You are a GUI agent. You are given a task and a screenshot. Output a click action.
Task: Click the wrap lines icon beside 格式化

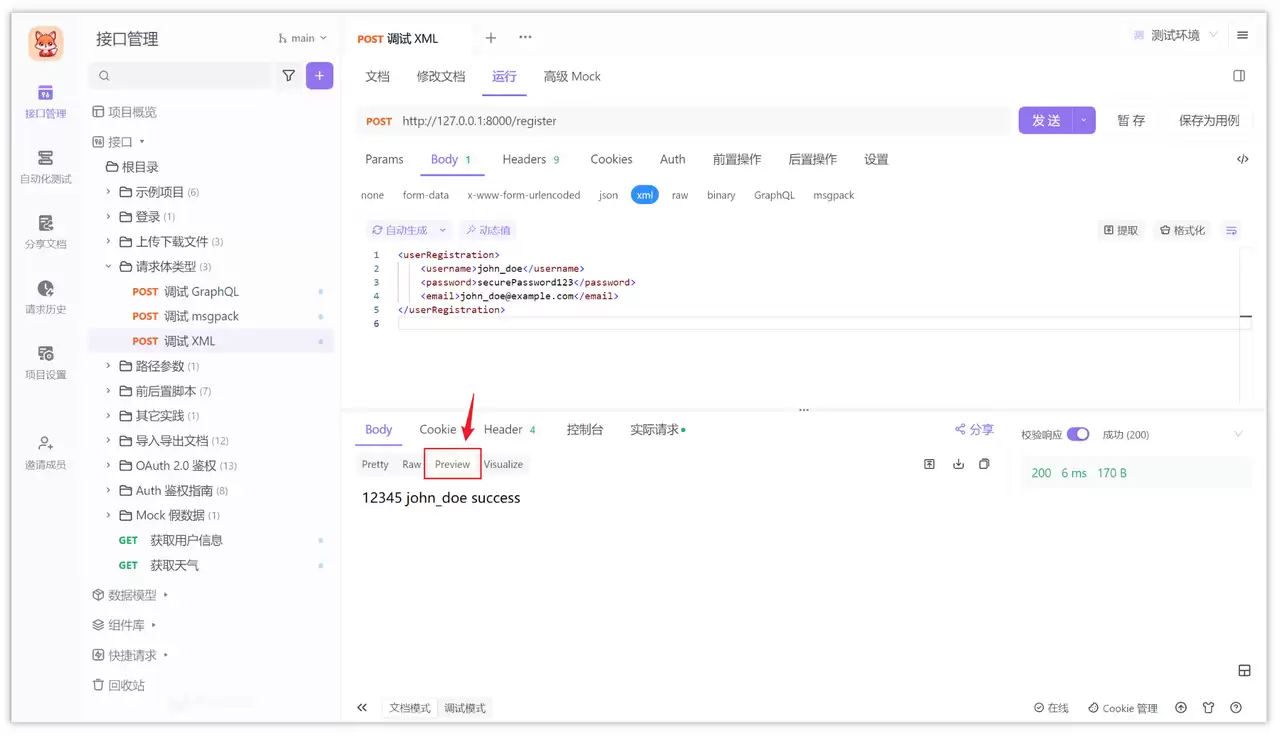(x=1232, y=230)
